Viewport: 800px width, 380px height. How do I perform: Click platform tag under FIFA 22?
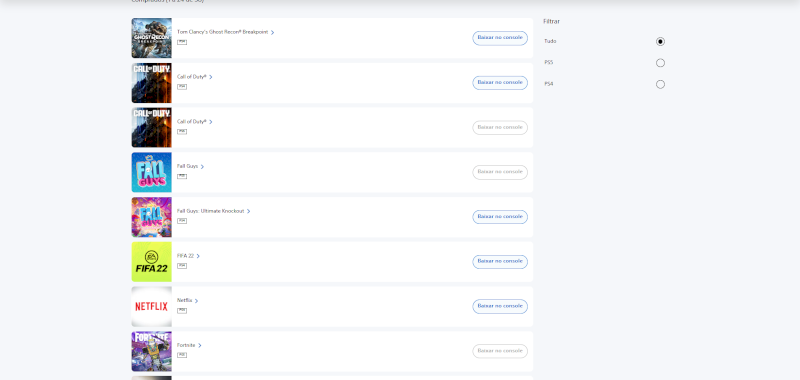click(182, 266)
